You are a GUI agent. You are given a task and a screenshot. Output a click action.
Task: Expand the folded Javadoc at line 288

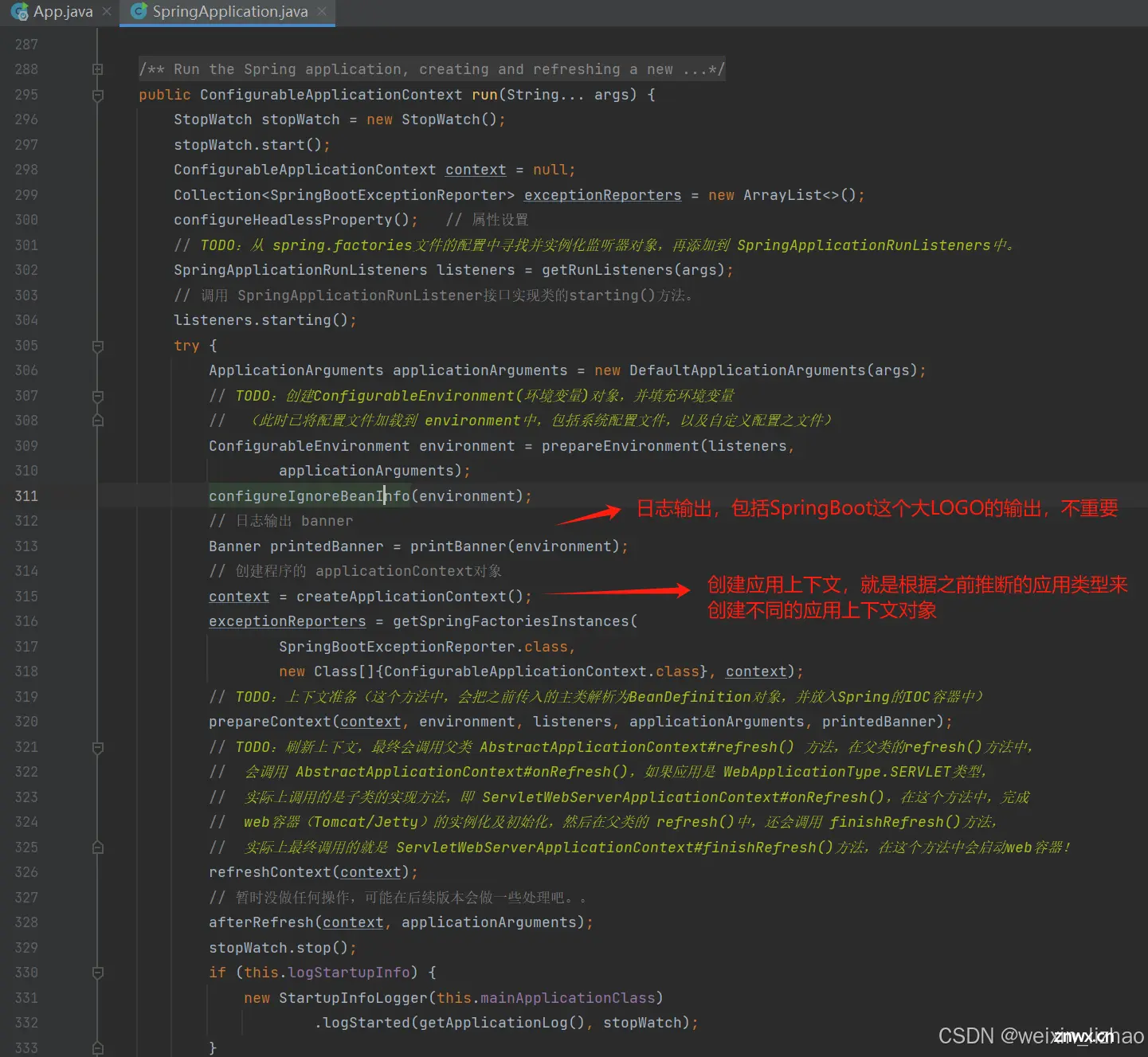coord(98,69)
